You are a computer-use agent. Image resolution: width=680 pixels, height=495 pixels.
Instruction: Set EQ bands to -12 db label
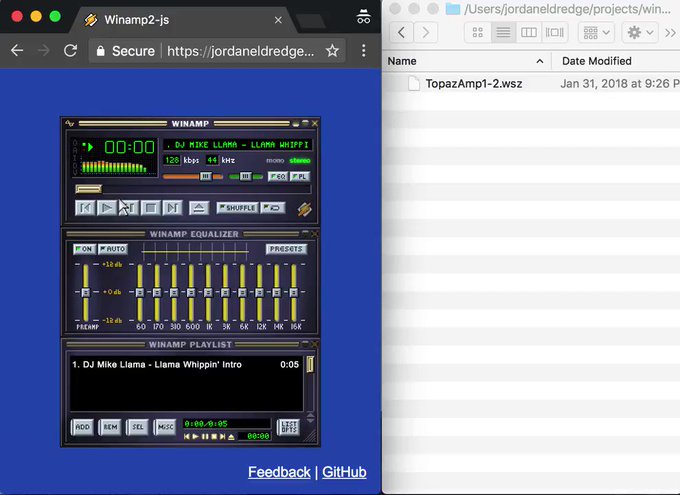coord(113,321)
